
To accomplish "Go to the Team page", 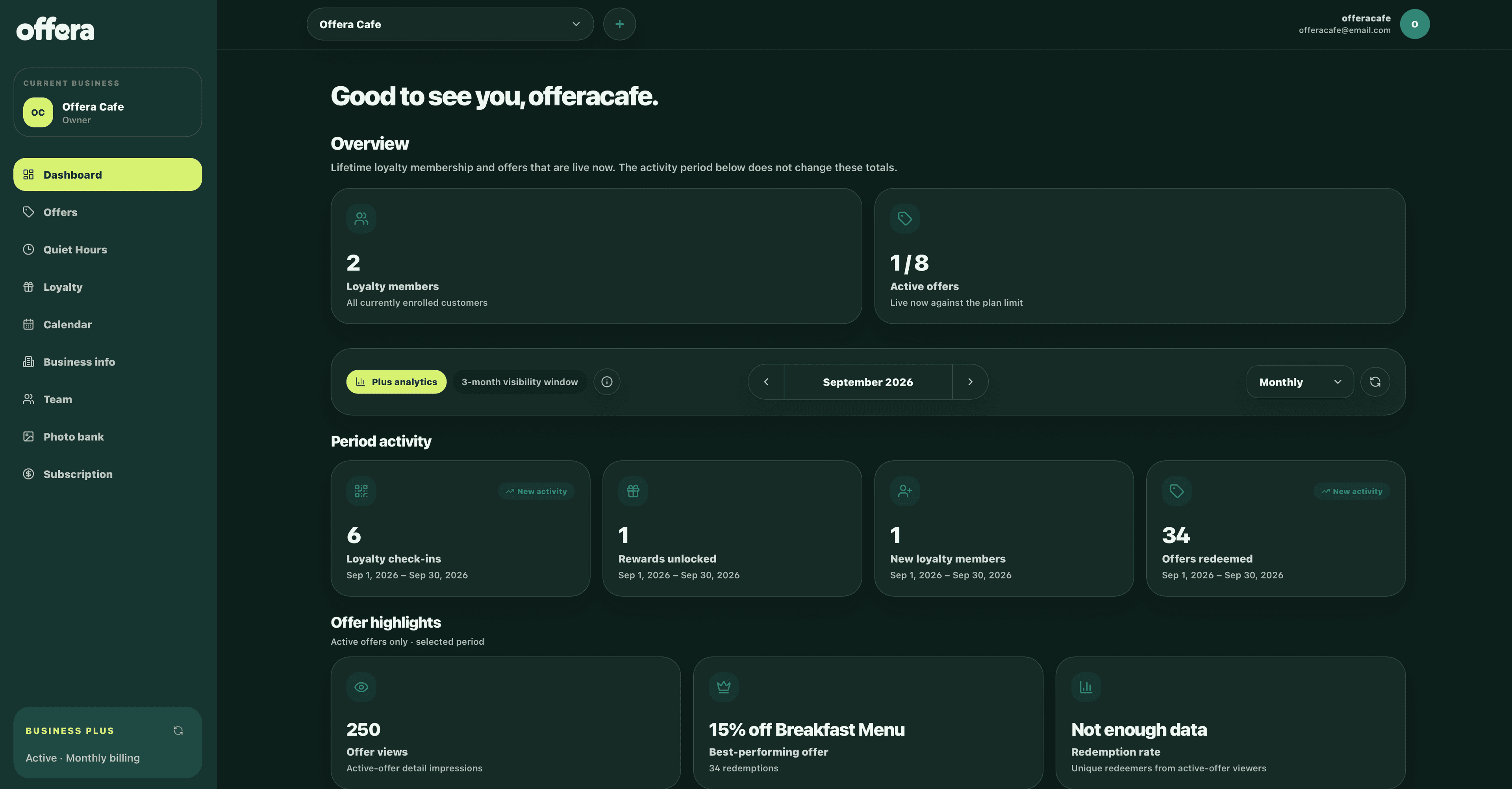I will [x=107, y=399].
